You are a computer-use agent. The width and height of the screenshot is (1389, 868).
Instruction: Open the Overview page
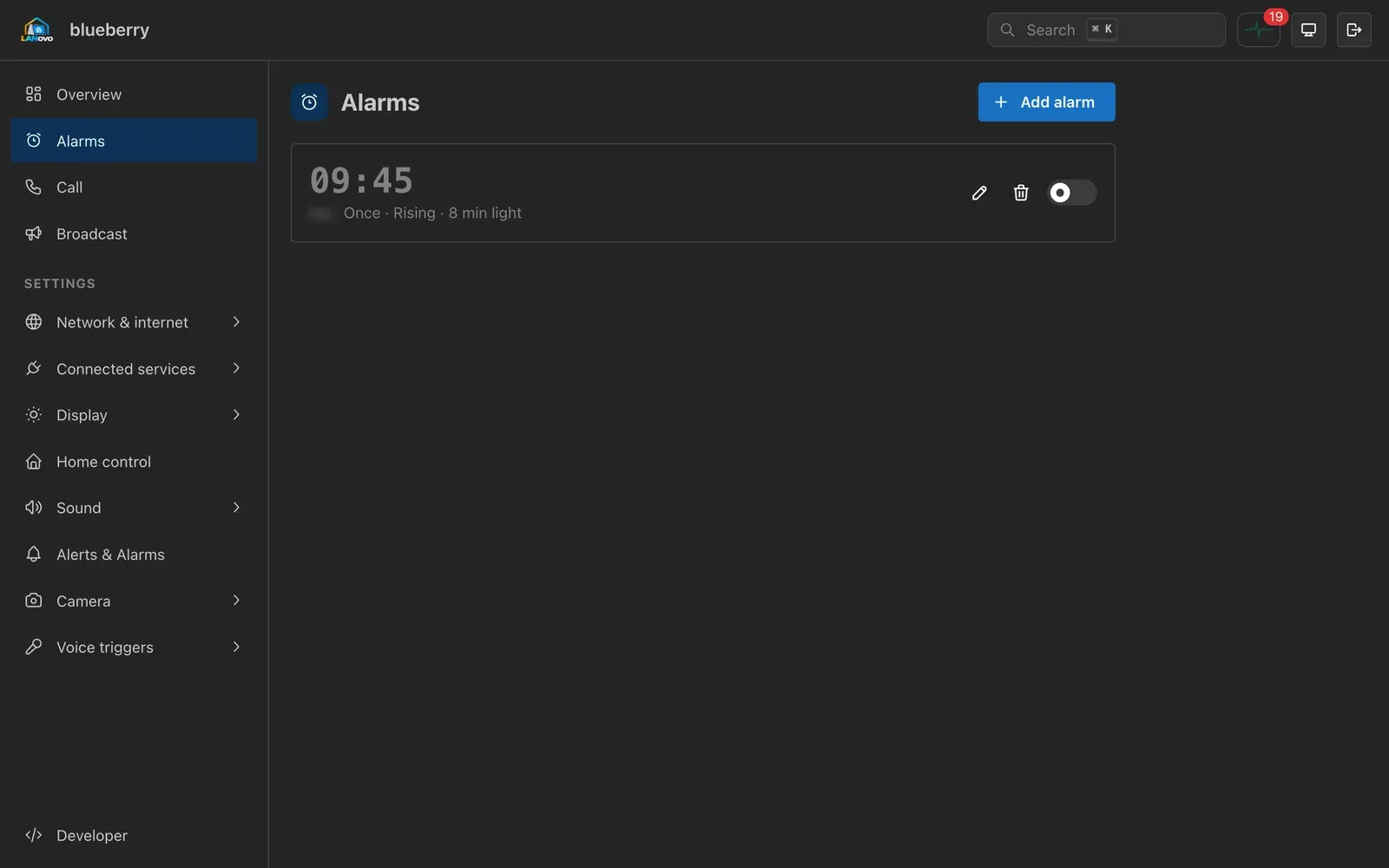[x=135, y=95]
